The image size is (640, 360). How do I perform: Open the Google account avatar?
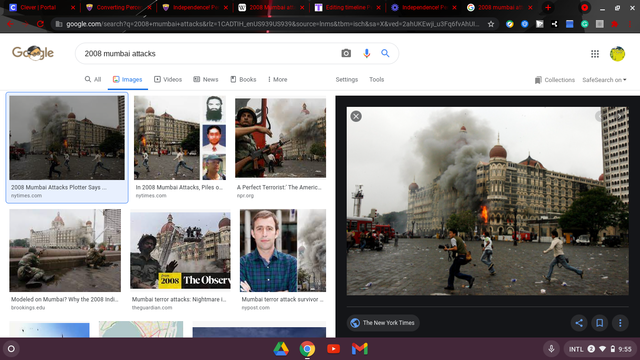617,53
